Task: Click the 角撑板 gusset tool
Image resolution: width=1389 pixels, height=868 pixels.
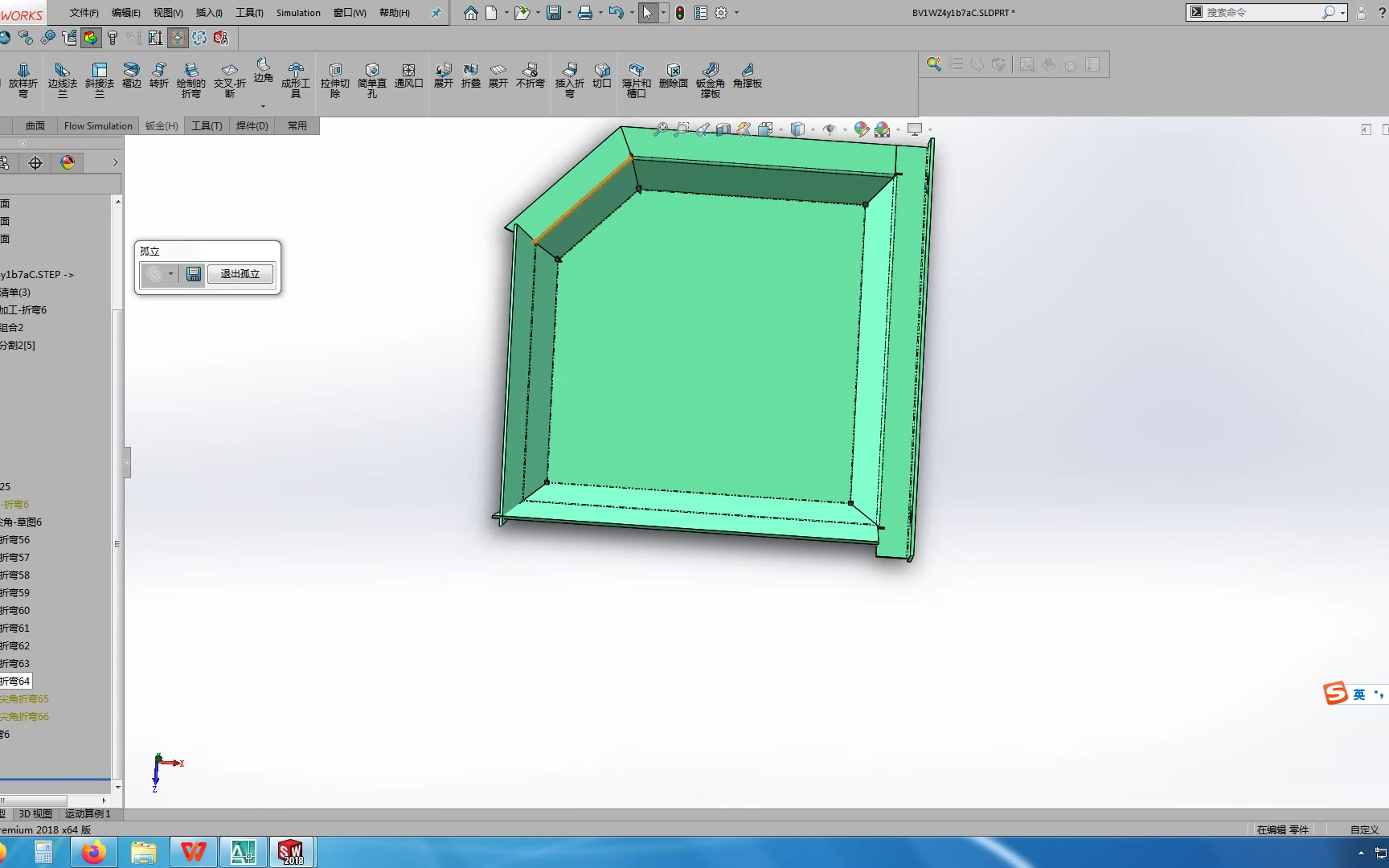Action: point(747,76)
